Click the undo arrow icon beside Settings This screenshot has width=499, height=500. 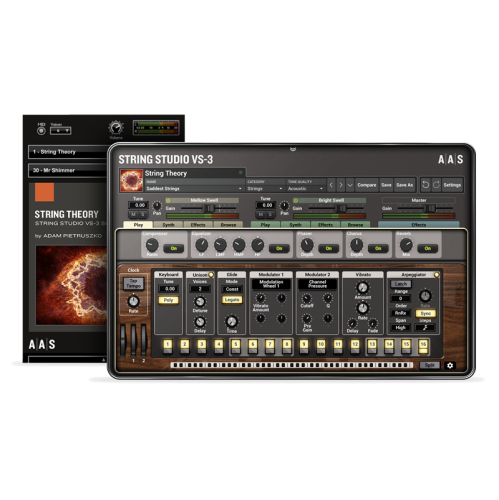click(x=425, y=185)
